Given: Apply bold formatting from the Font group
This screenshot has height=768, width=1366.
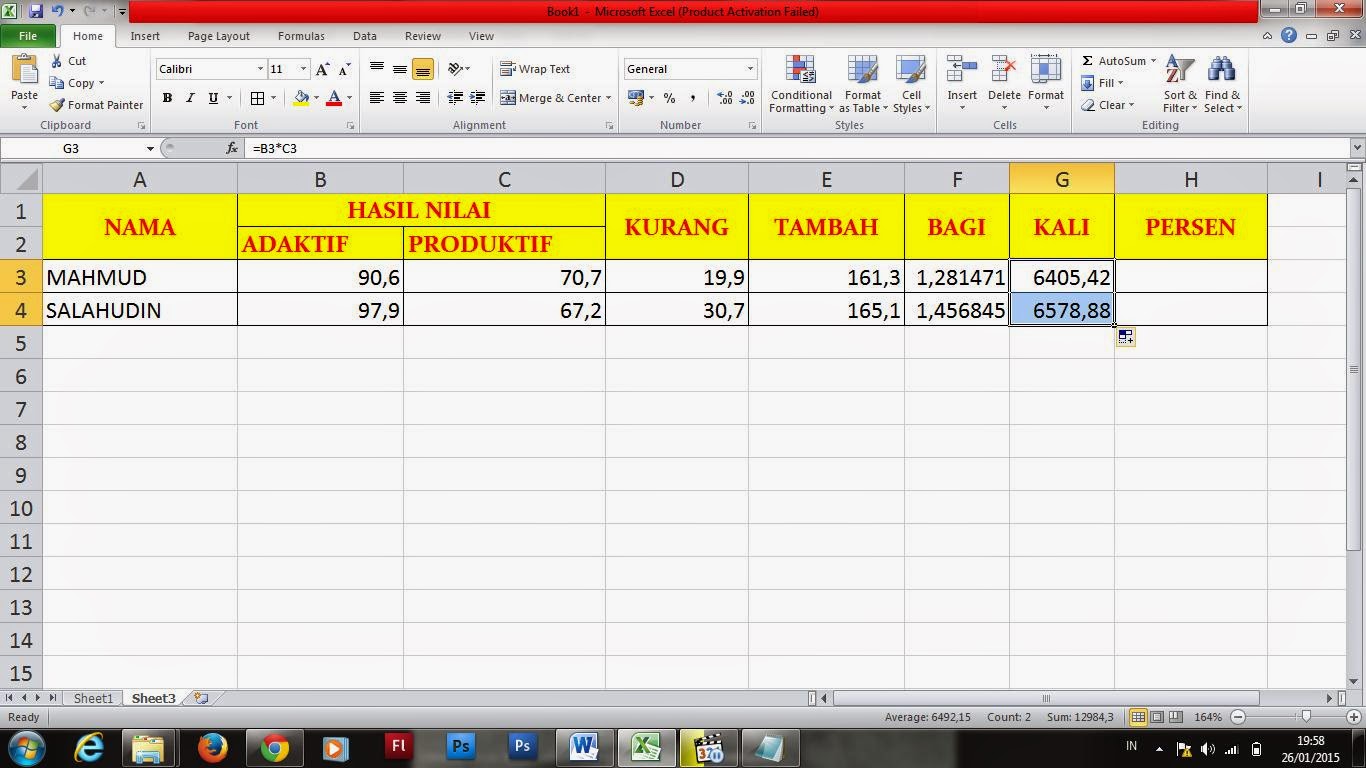Looking at the screenshot, I should (167, 98).
